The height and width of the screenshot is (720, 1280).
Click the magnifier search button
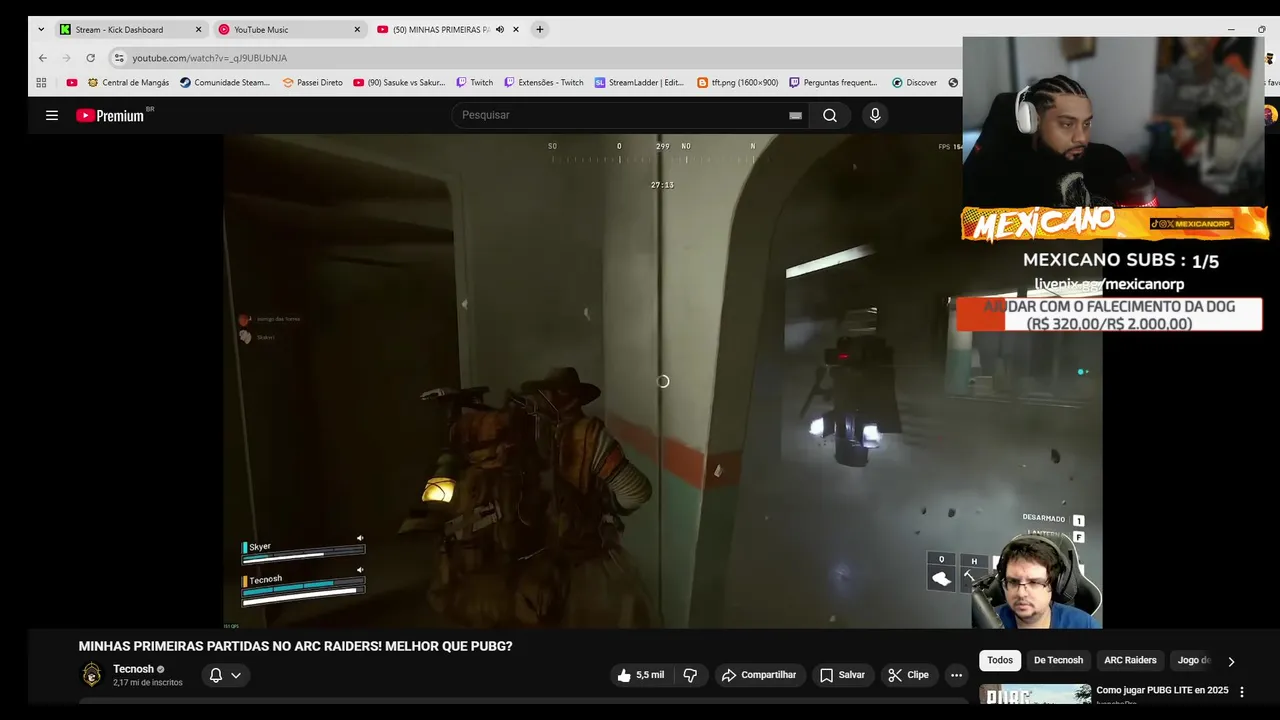830,115
